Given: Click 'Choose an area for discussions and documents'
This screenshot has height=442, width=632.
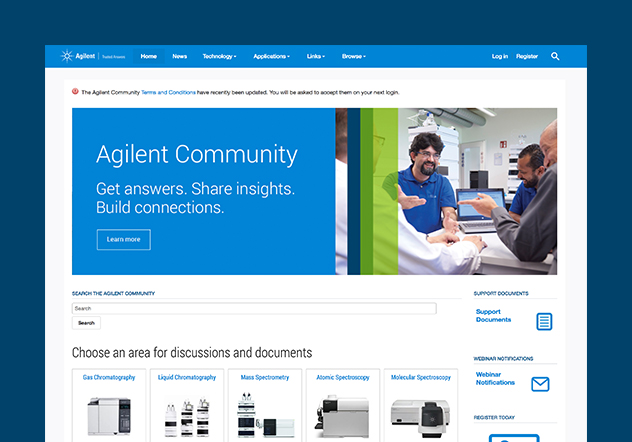Looking at the screenshot, I should point(192,353).
